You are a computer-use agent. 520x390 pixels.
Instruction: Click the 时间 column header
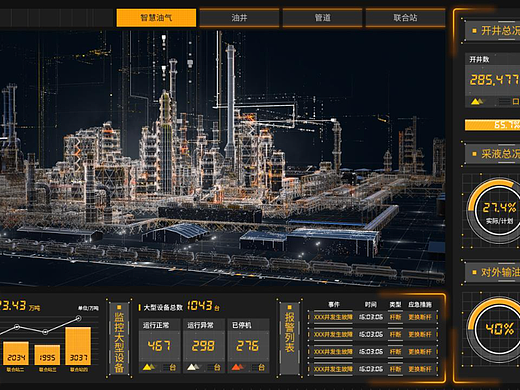click(x=370, y=304)
